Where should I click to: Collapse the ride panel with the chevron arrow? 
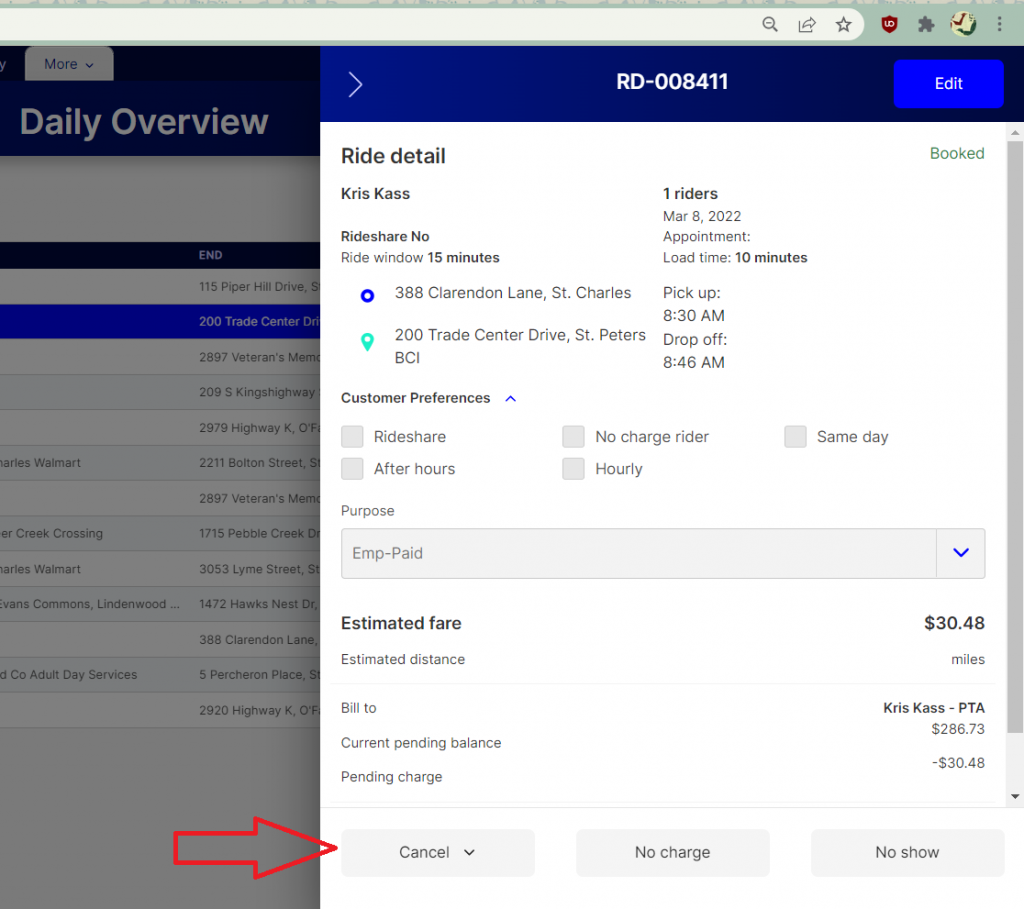[355, 84]
